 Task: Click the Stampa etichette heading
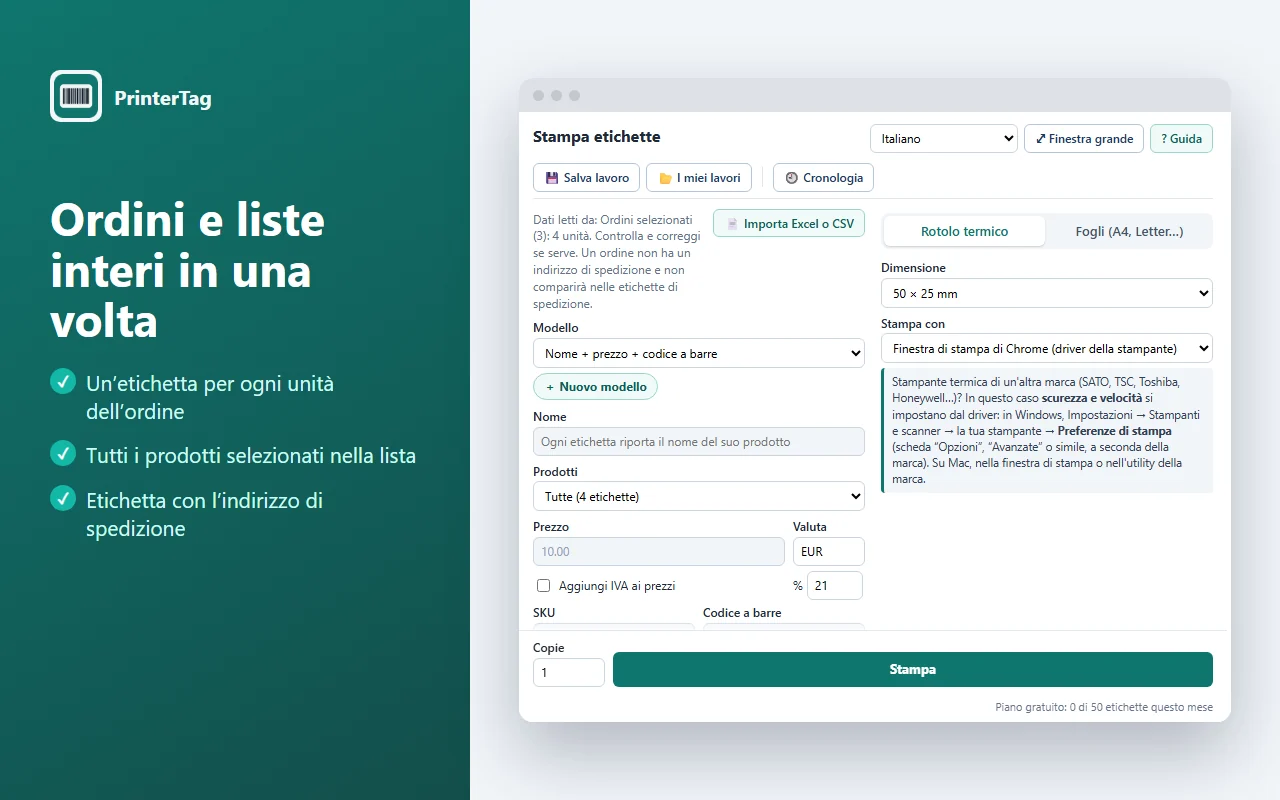[597, 137]
